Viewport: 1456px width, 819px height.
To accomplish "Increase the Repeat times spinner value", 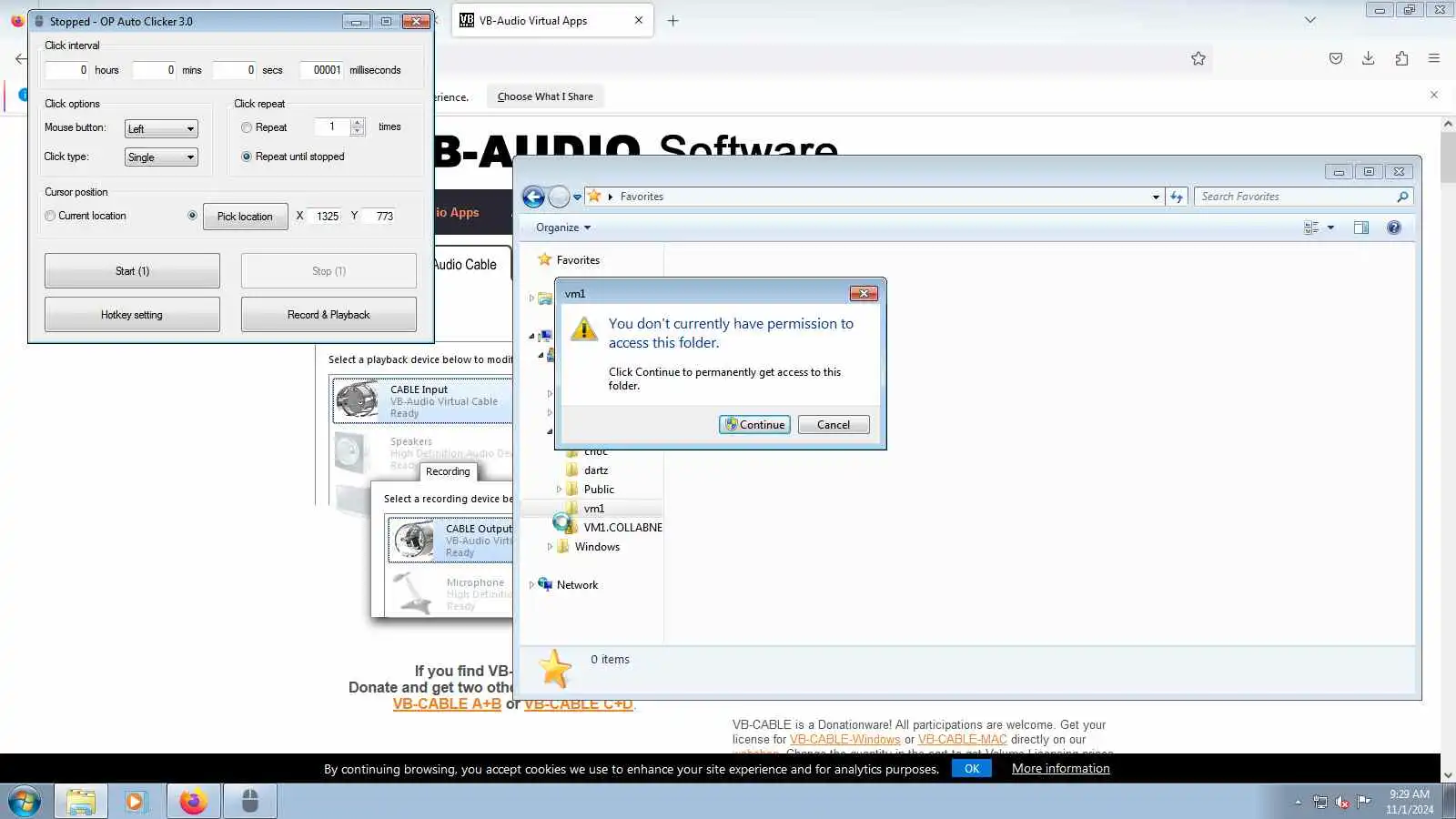I will [358, 123].
